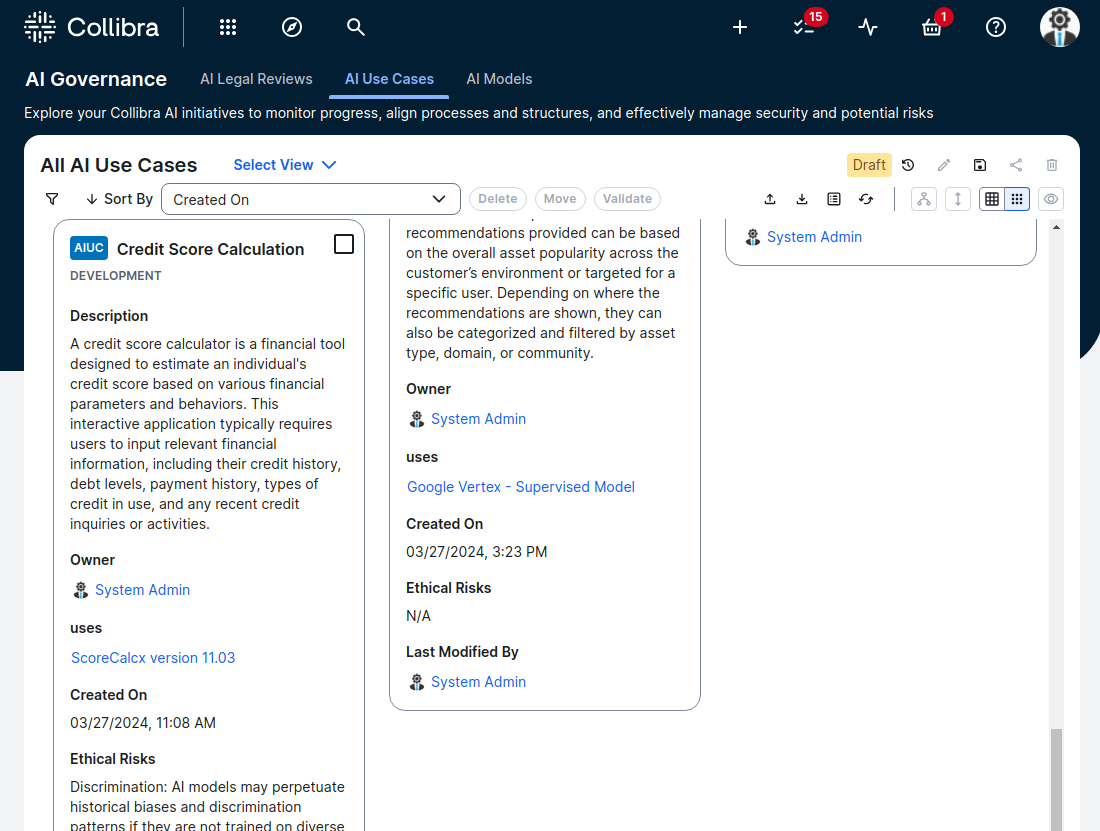1100x831 pixels.
Task: Open global search
Action: coord(356,27)
